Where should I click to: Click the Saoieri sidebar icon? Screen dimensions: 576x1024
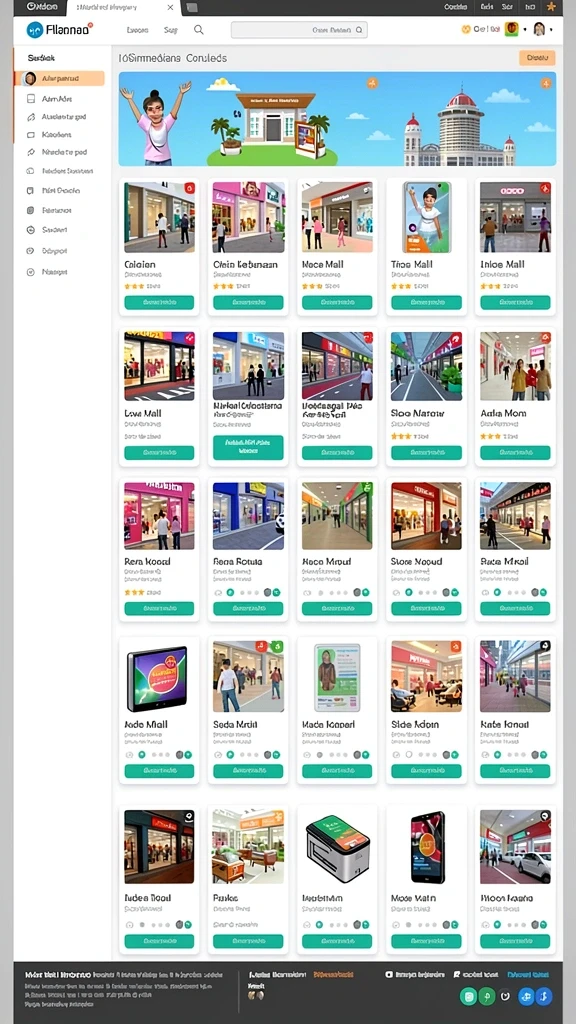(x=30, y=230)
